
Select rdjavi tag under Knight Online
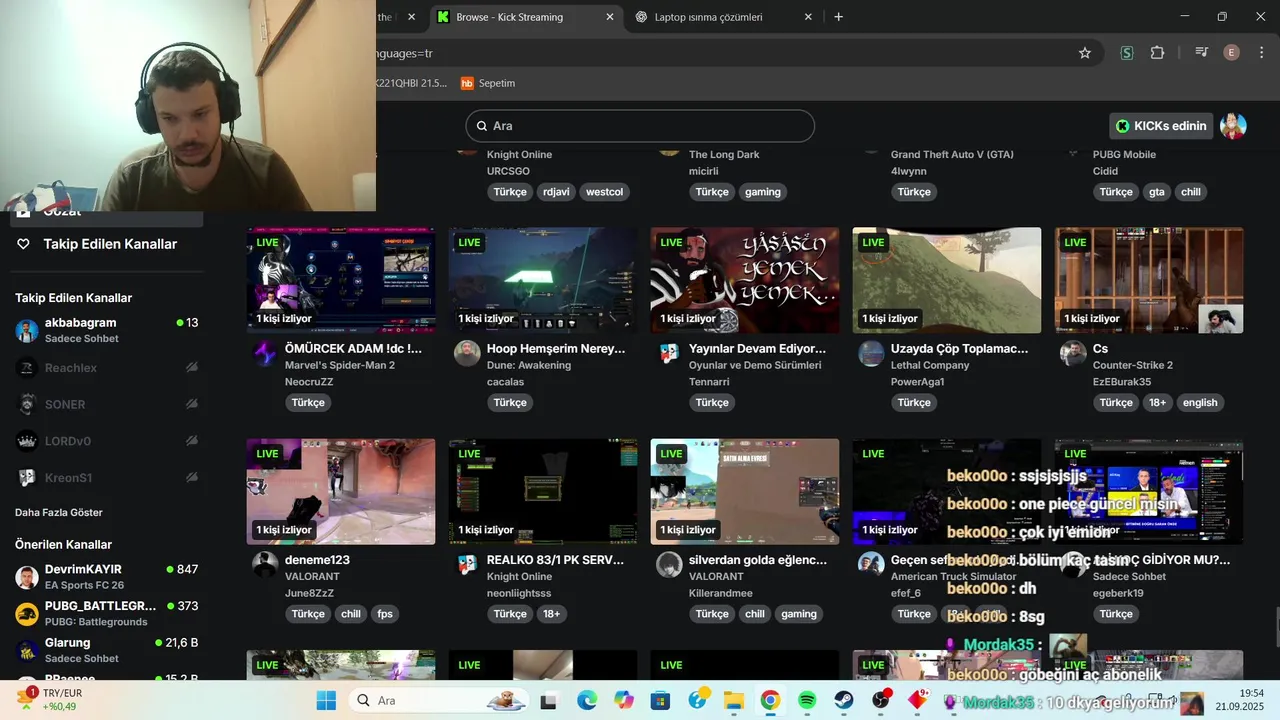pyautogui.click(x=556, y=192)
